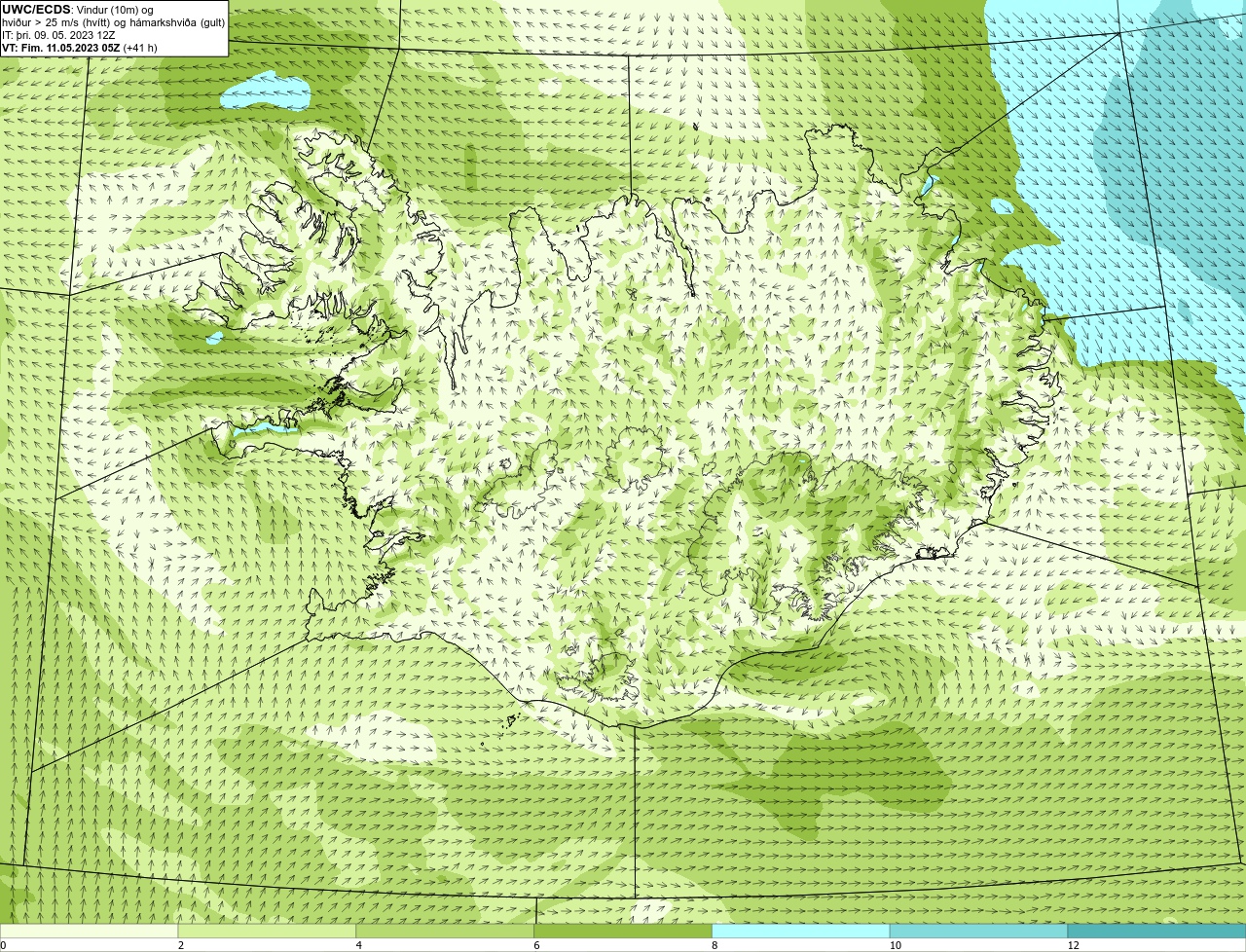The height and width of the screenshot is (952, 1246).
Task: Click the '12' tick label under the color bar
Action: click(1073, 945)
